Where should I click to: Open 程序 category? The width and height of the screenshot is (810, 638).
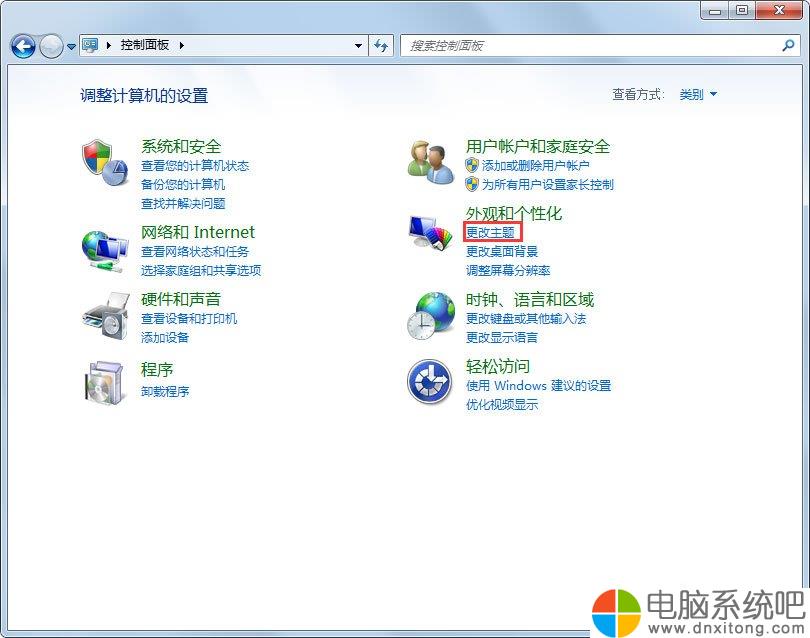click(157, 369)
